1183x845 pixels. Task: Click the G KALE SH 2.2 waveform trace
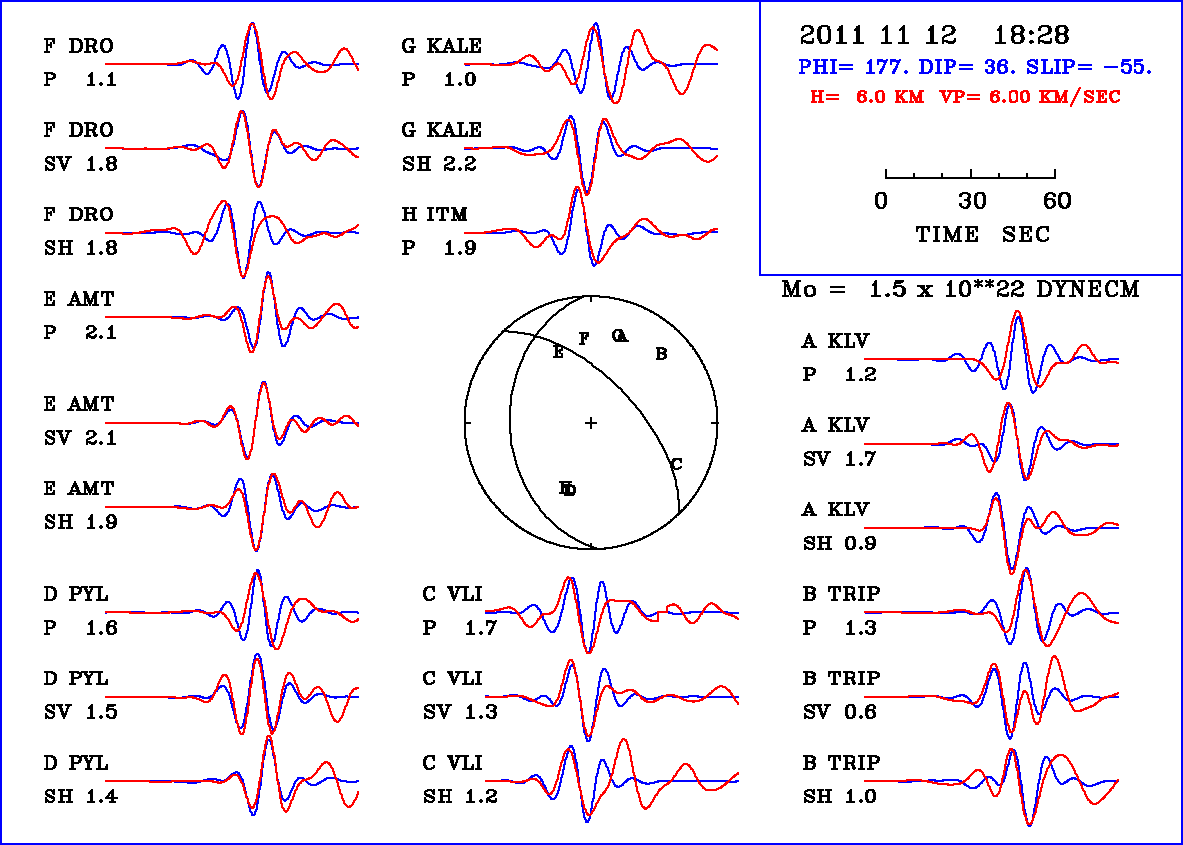[x=591, y=154]
